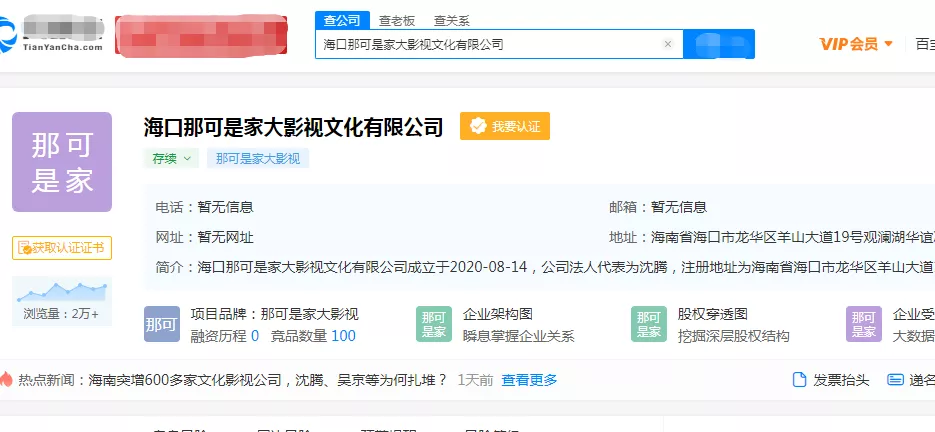Click the 瞬息掌握企业关系 subtitle

tap(518, 336)
